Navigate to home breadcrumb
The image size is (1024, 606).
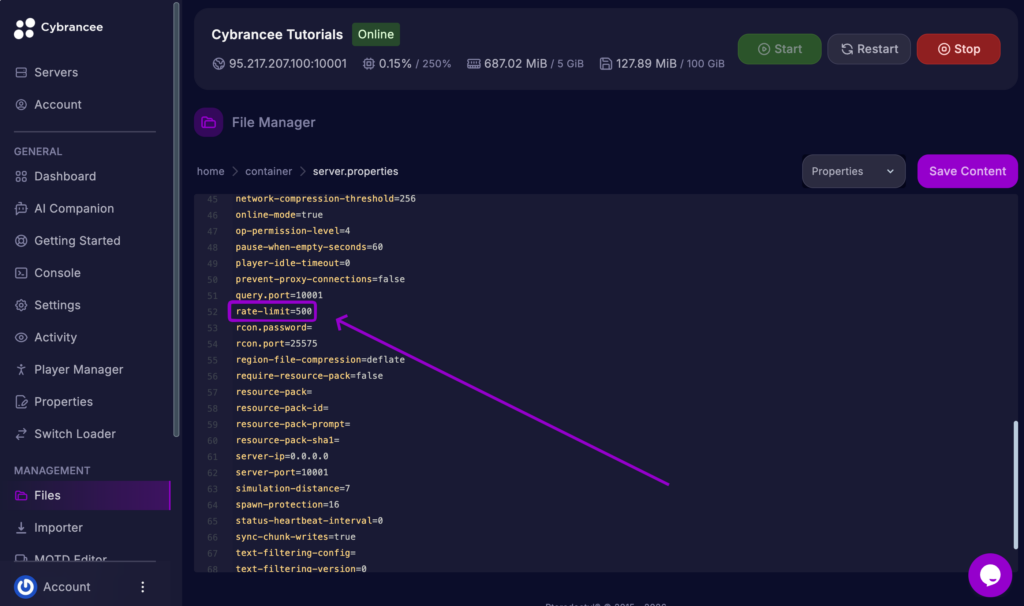(210, 171)
